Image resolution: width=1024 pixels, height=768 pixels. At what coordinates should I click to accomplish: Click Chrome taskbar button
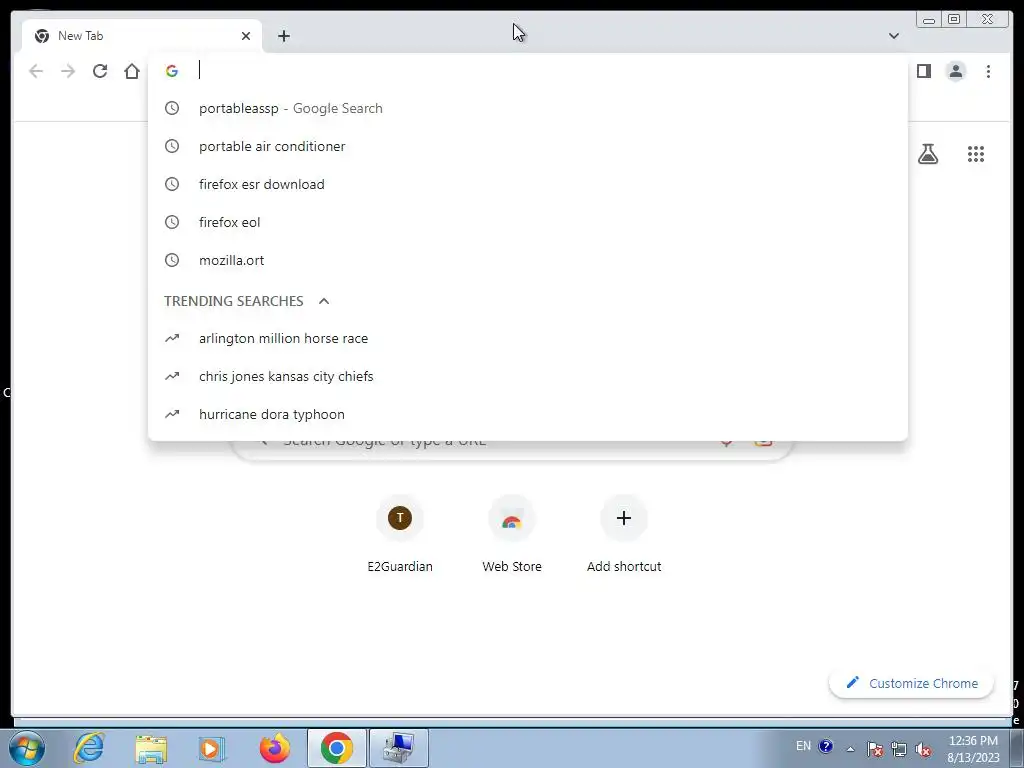pos(336,748)
